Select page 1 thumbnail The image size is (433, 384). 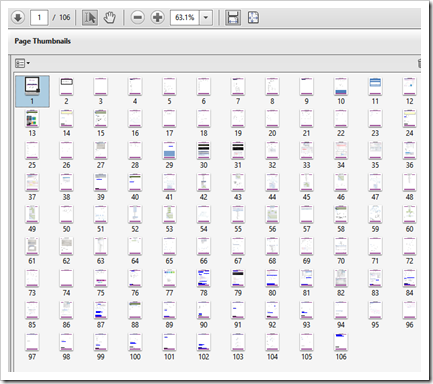click(x=32, y=86)
